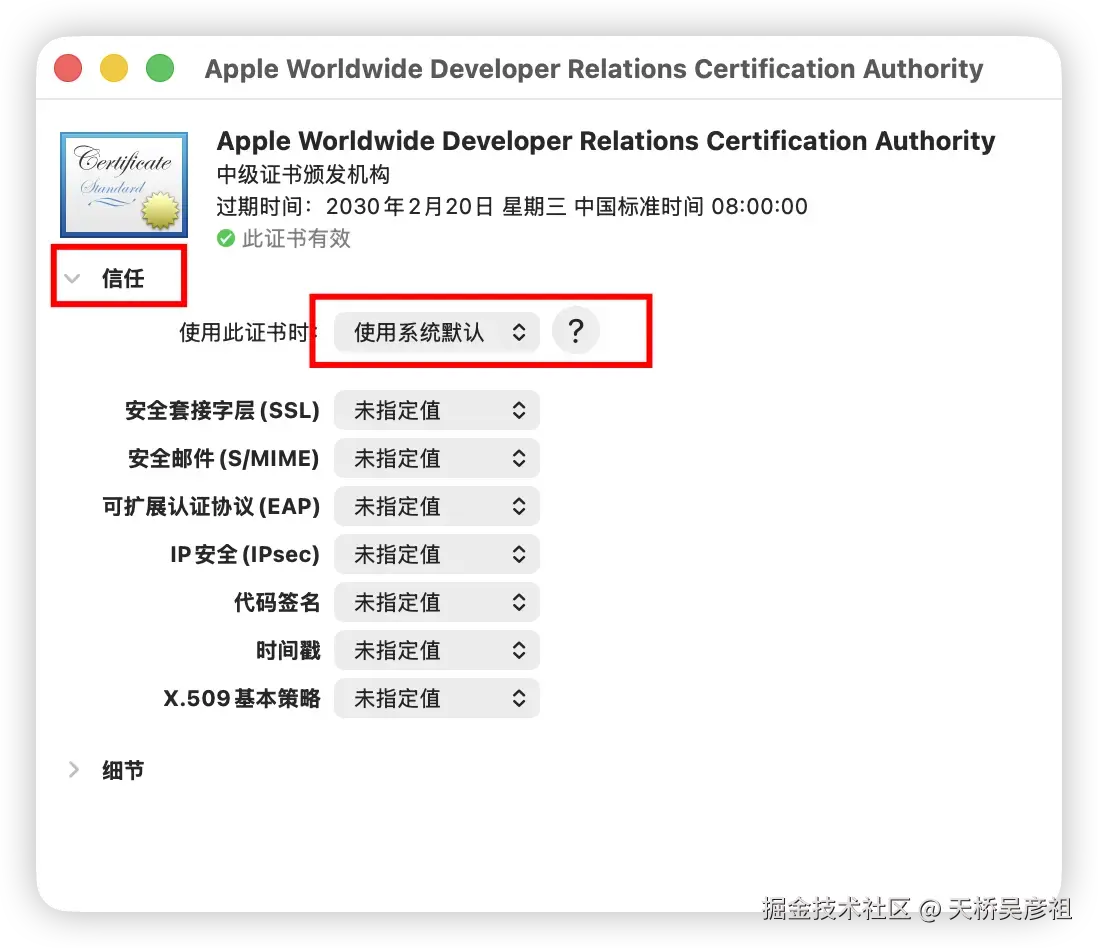Open the 时间戳 dropdown
The width and height of the screenshot is (1098, 948).
pyautogui.click(x=436, y=650)
